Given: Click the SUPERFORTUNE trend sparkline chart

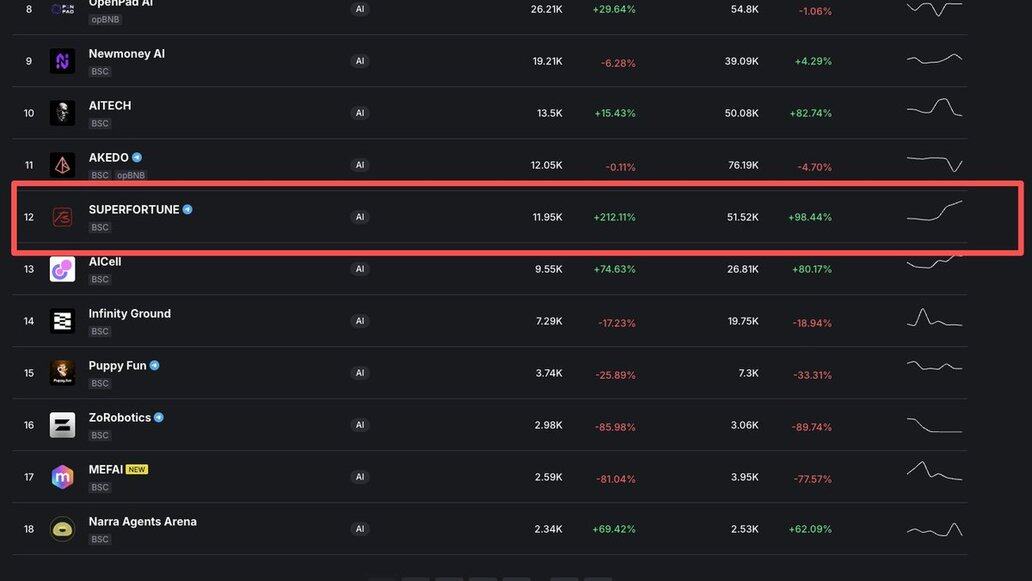Looking at the screenshot, I should (934, 212).
